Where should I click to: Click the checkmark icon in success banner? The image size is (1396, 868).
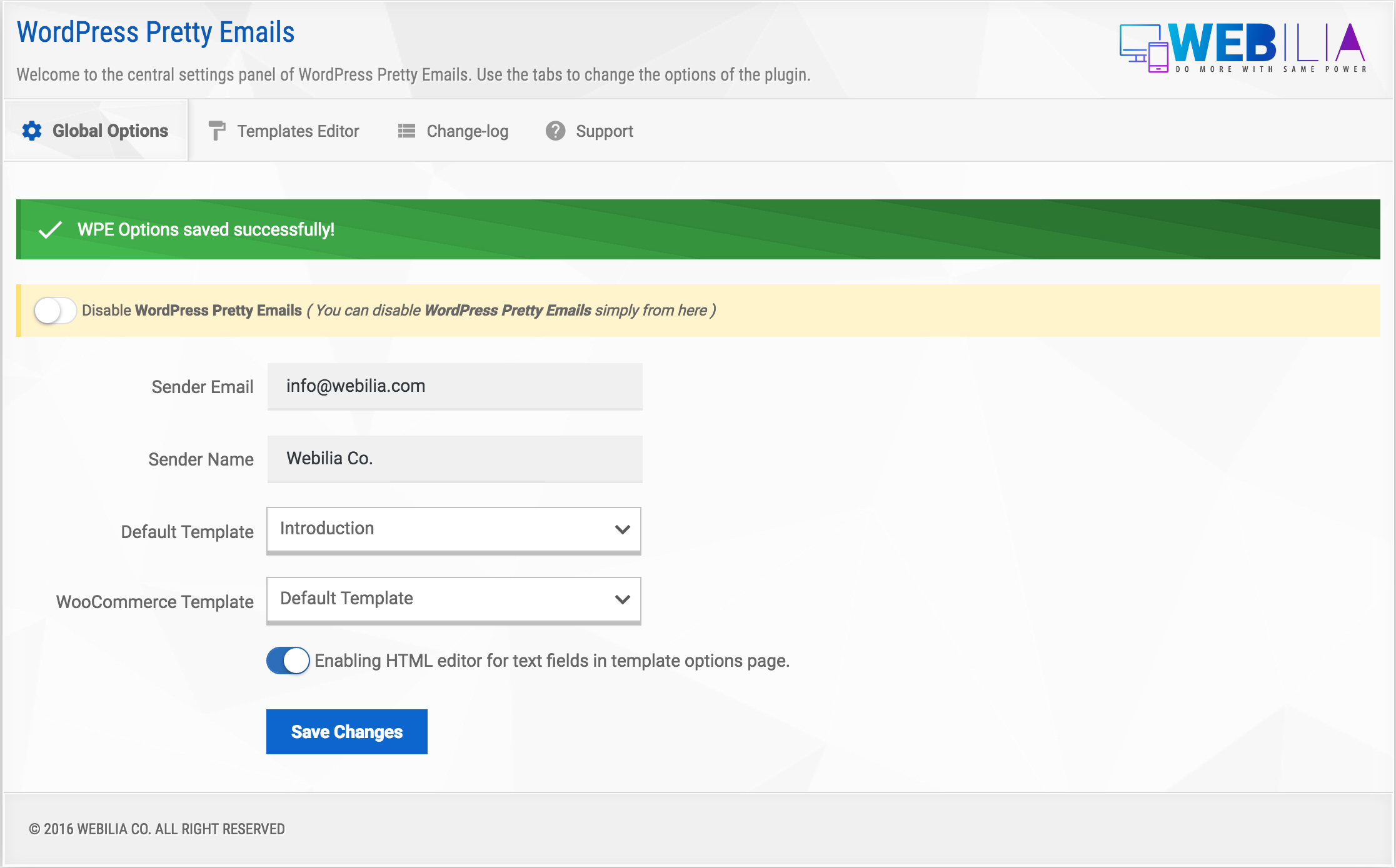(50, 229)
